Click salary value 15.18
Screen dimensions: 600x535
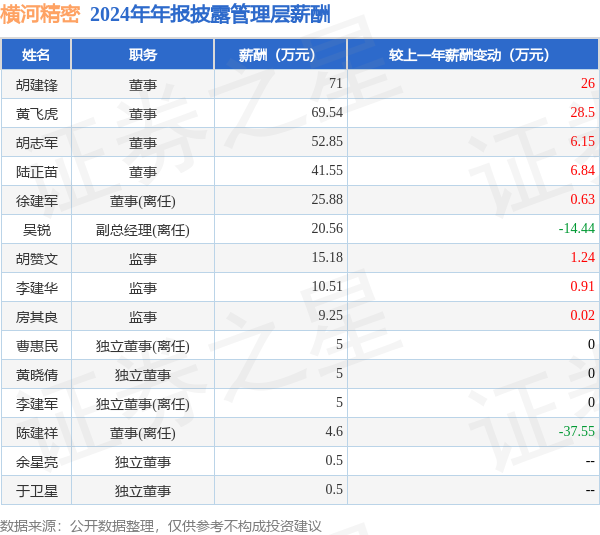(x=327, y=257)
